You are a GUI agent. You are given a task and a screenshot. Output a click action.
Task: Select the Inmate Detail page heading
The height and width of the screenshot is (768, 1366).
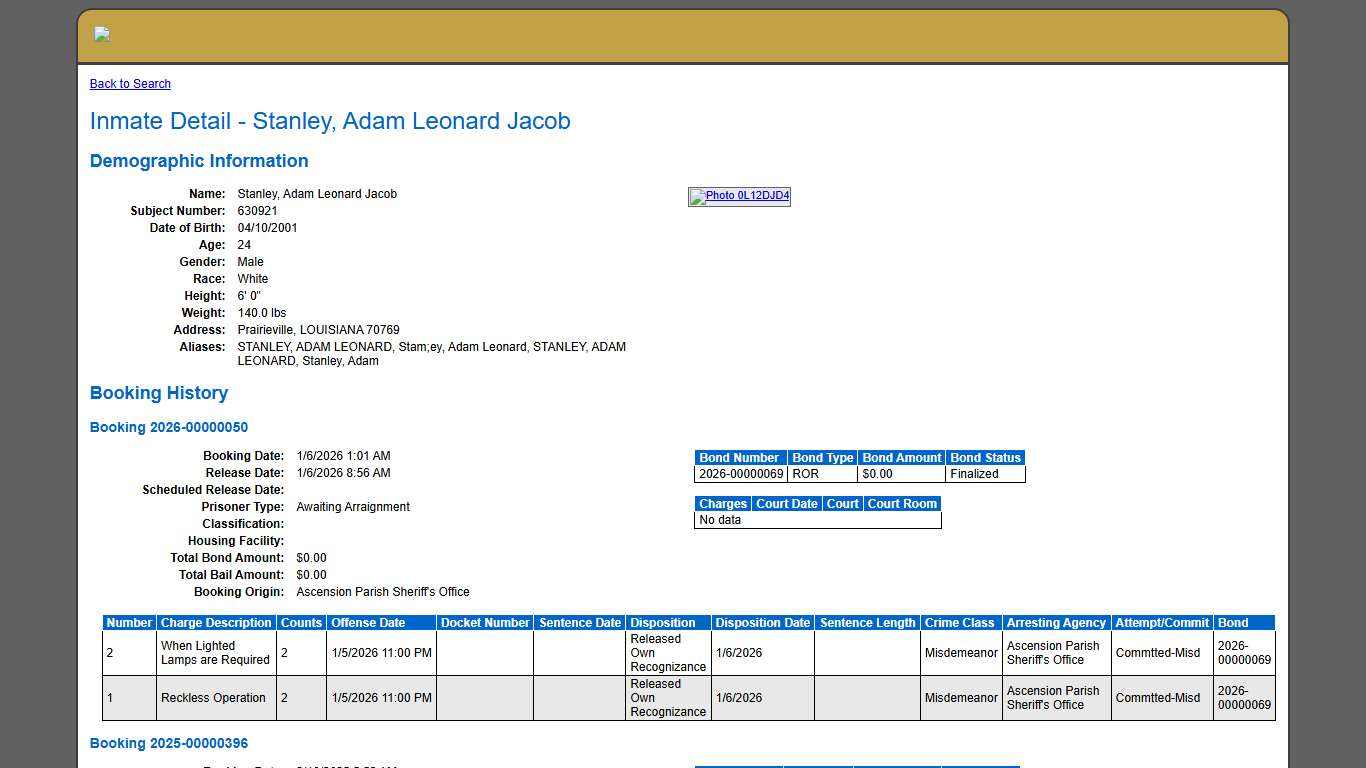[330, 121]
